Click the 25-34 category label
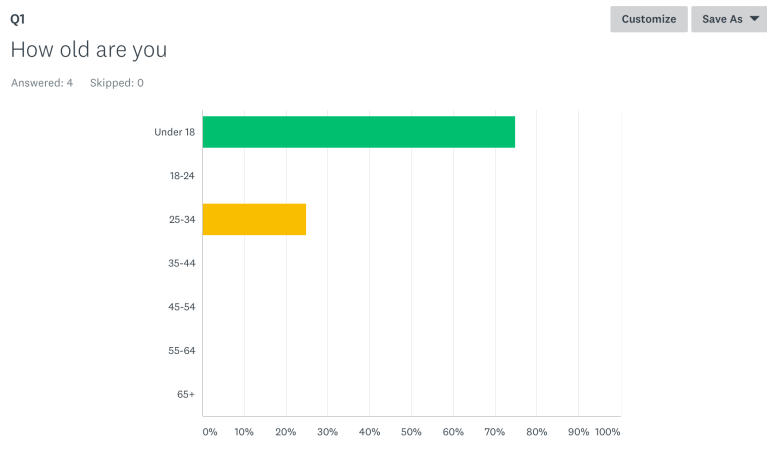The image size is (767, 472). [x=181, y=219]
